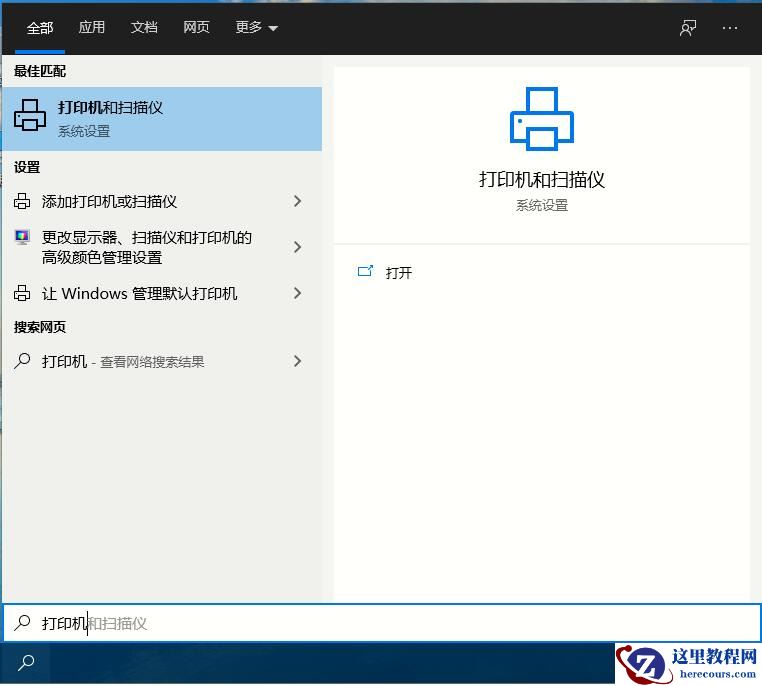
Task: Click the 系统设置 subtitle in preview pane
Action: coord(542,206)
